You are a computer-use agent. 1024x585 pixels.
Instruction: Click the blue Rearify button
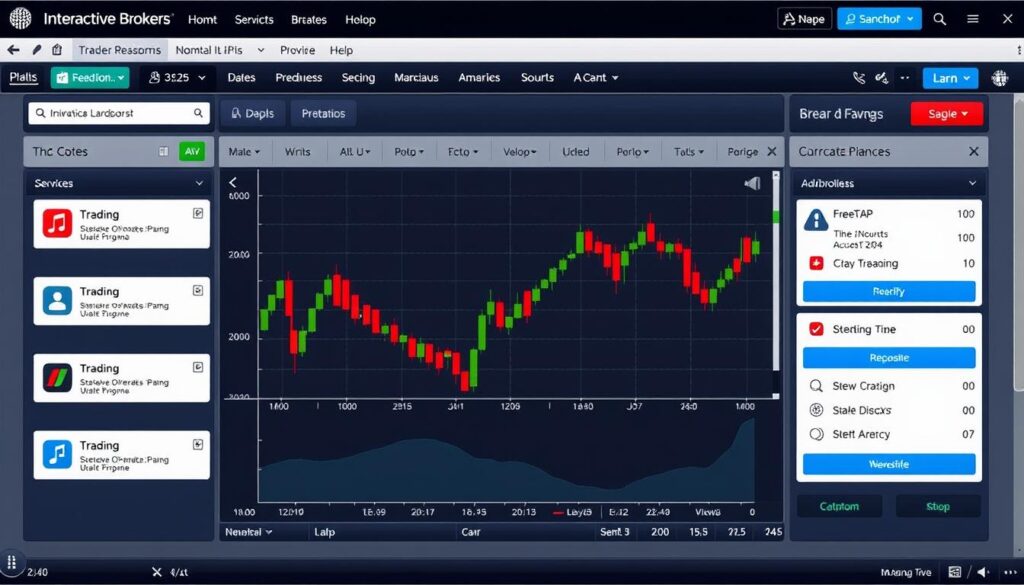889,291
